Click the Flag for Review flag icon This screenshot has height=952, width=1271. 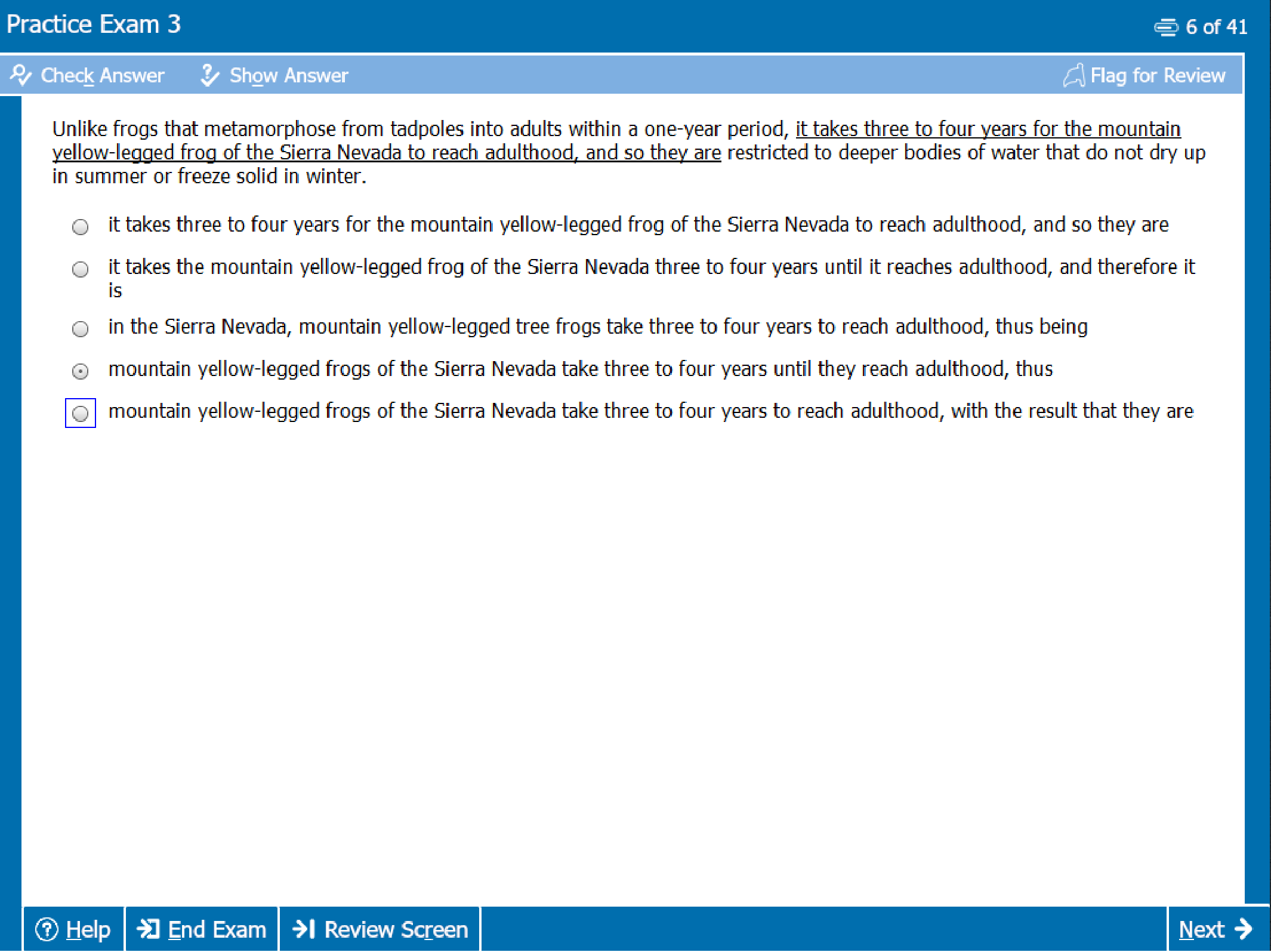[x=1073, y=76]
